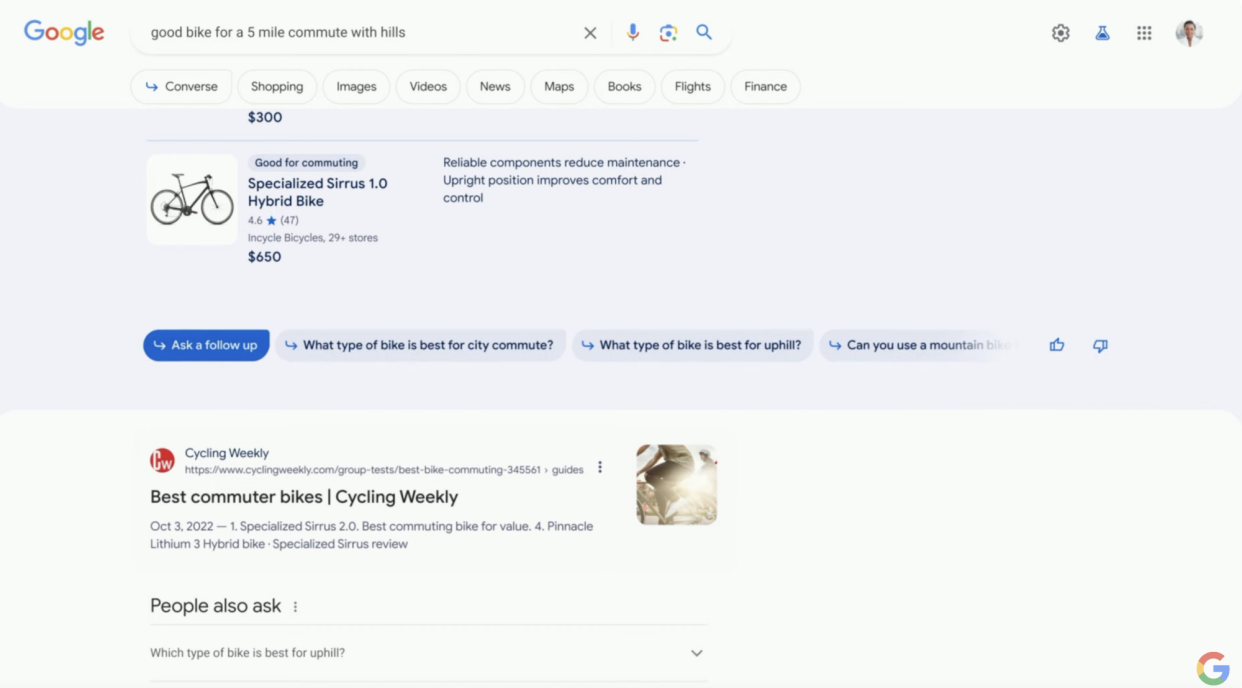This screenshot has width=1242, height=688.
Task: Switch to the Shopping tab
Action: [277, 87]
